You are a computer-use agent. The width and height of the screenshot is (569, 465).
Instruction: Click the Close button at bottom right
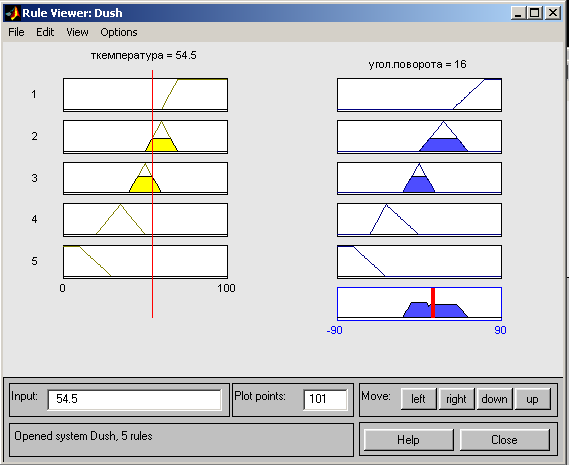504,440
